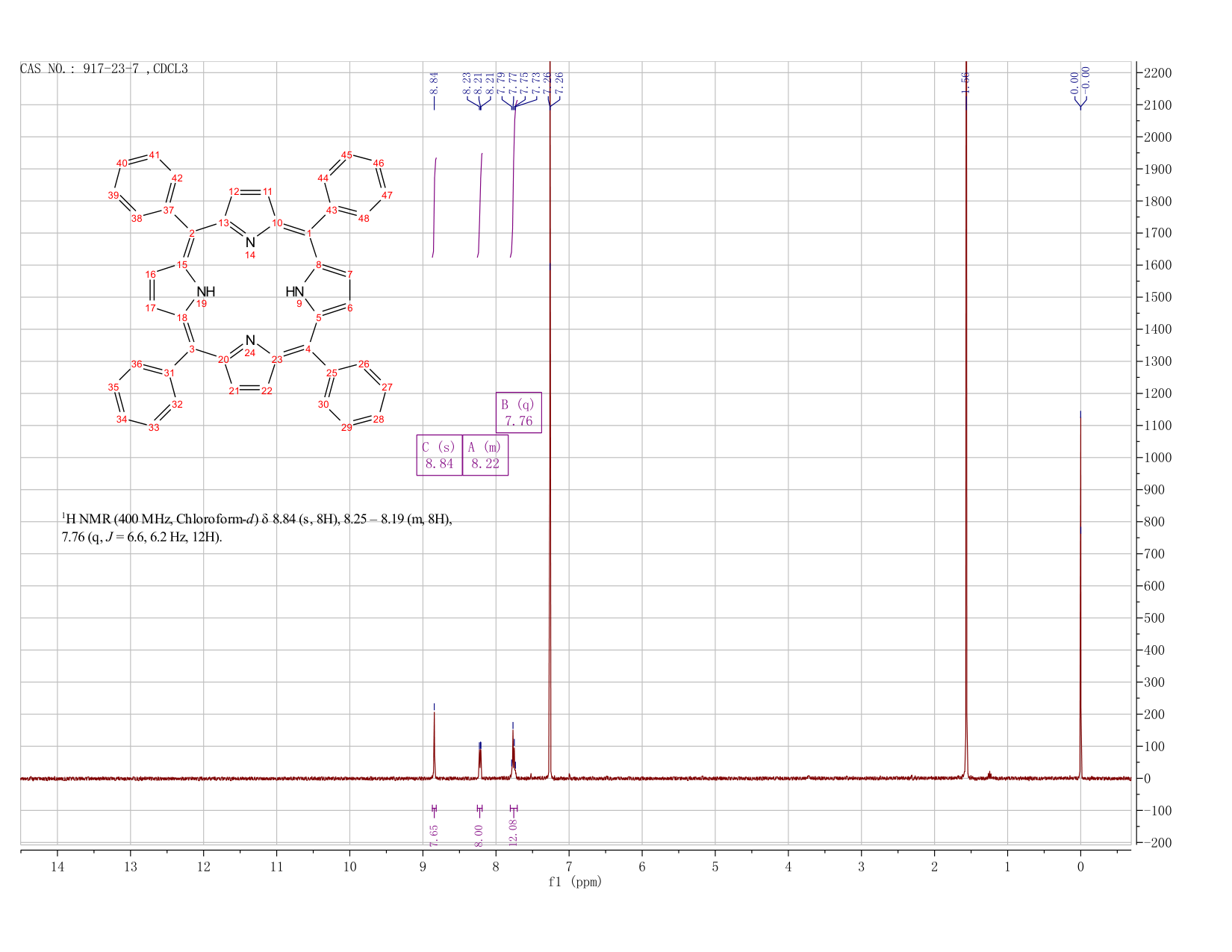
Task: Click atom label 40 on upper-left phenyl ring
Action: [122, 163]
